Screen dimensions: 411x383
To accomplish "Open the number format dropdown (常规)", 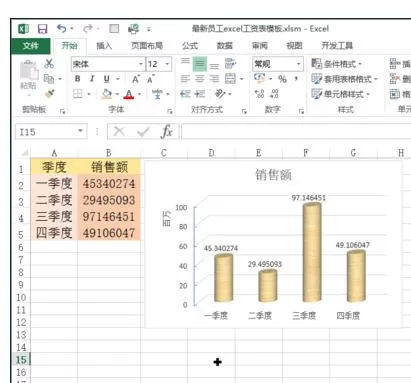I will pyautogui.click(x=299, y=63).
